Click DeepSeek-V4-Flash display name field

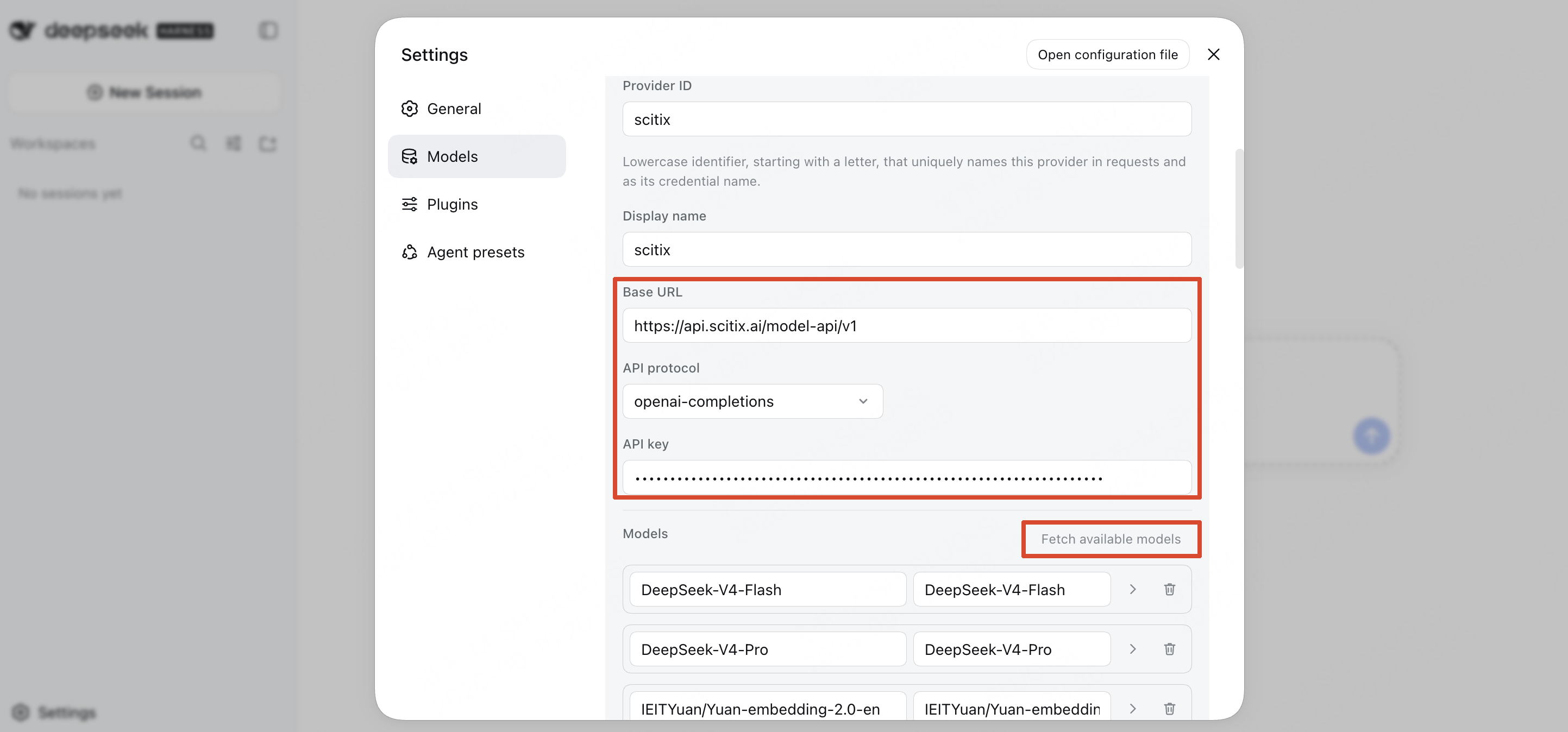click(x=1012, y=590)
